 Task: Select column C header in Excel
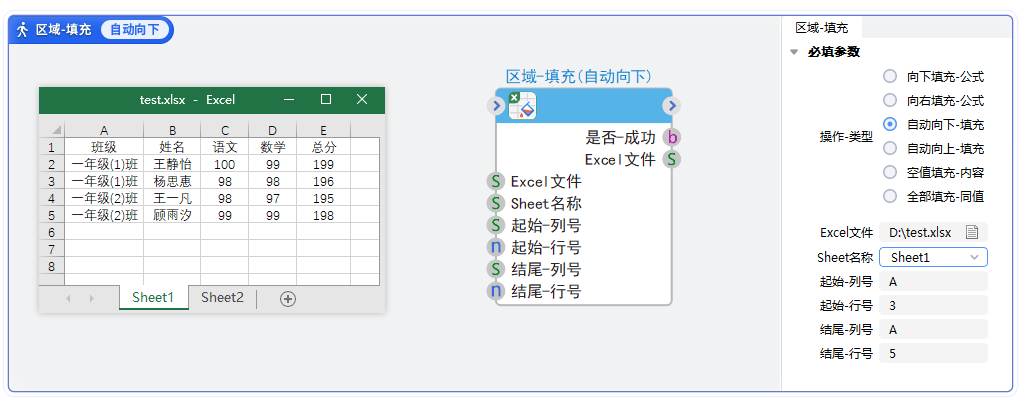(225, 130)
